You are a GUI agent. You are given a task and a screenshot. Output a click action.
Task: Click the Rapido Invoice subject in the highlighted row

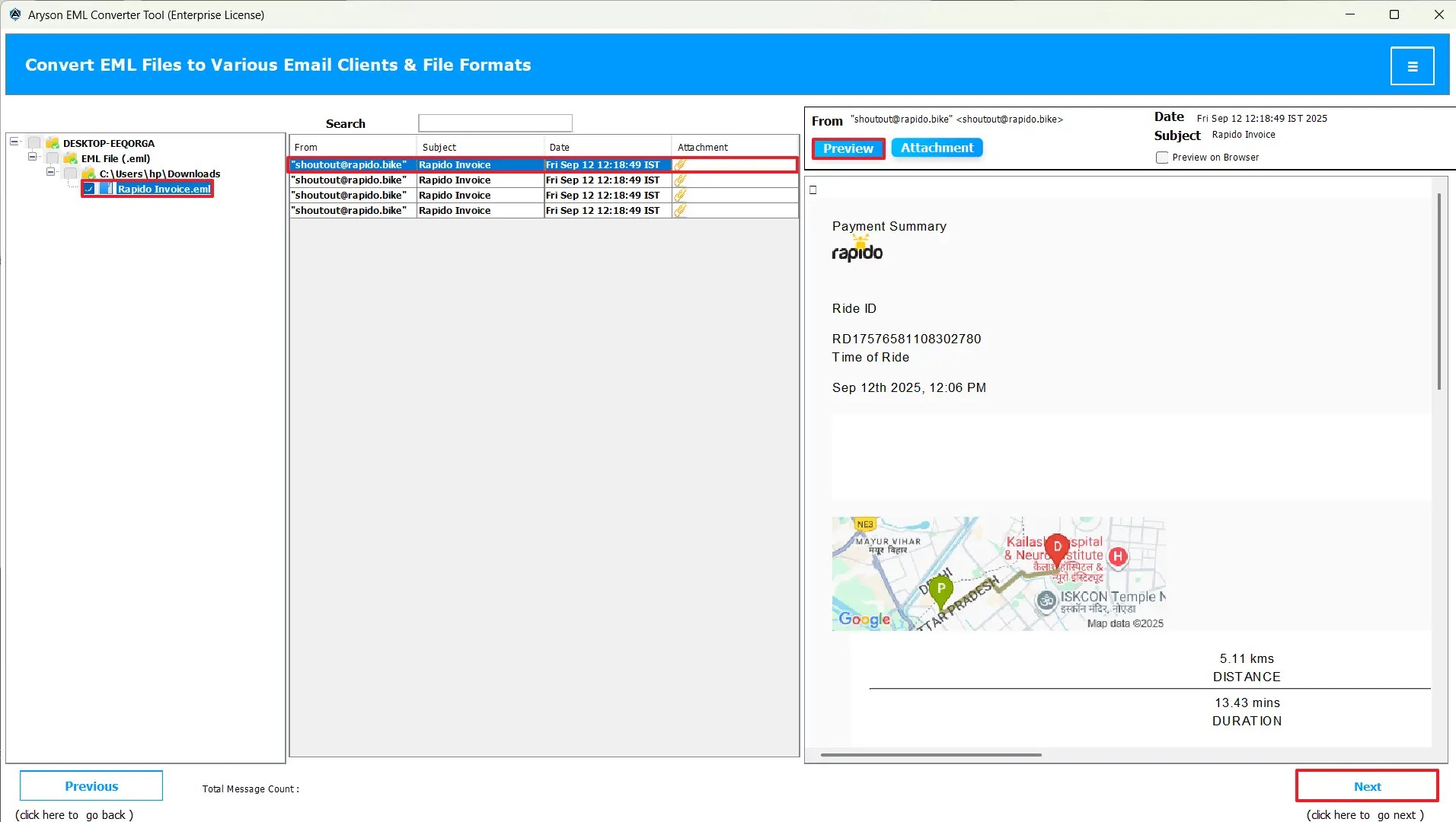click(x=455, y=164)
